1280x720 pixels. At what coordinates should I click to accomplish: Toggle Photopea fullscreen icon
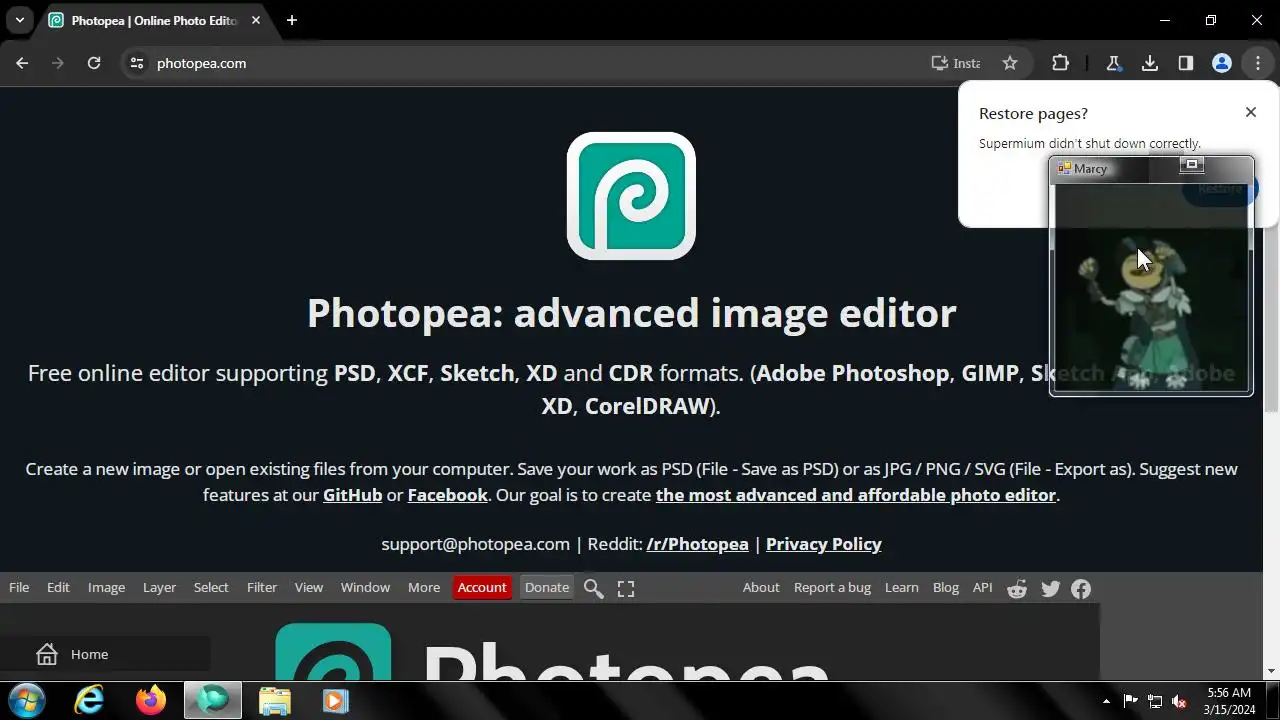(x=626, y=589)
